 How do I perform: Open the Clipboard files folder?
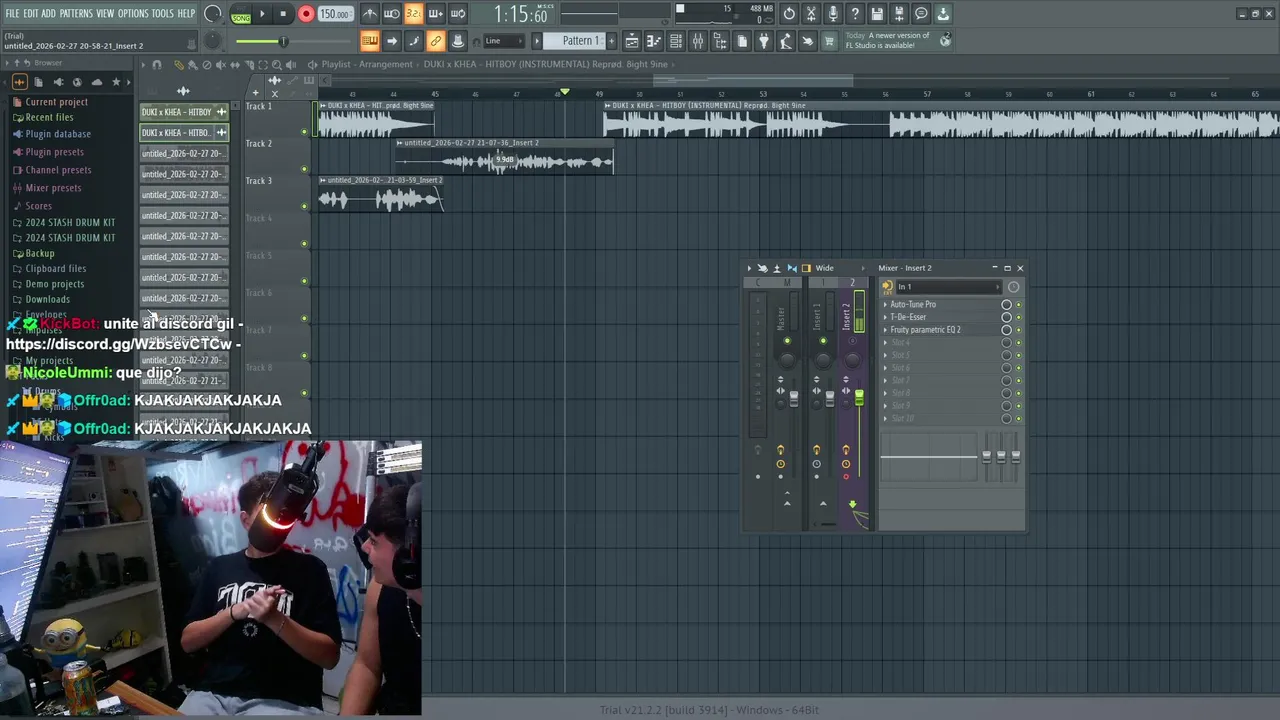pos(55,268)
